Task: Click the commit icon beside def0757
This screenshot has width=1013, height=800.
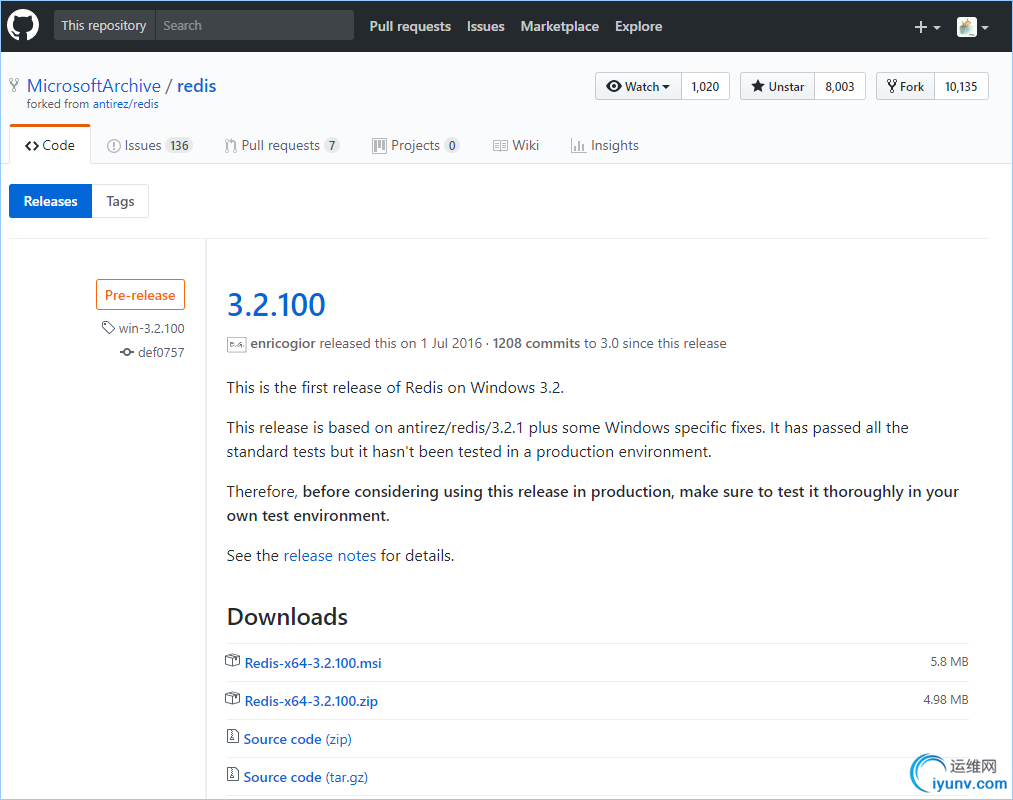Action: click(x=127, y=352)
